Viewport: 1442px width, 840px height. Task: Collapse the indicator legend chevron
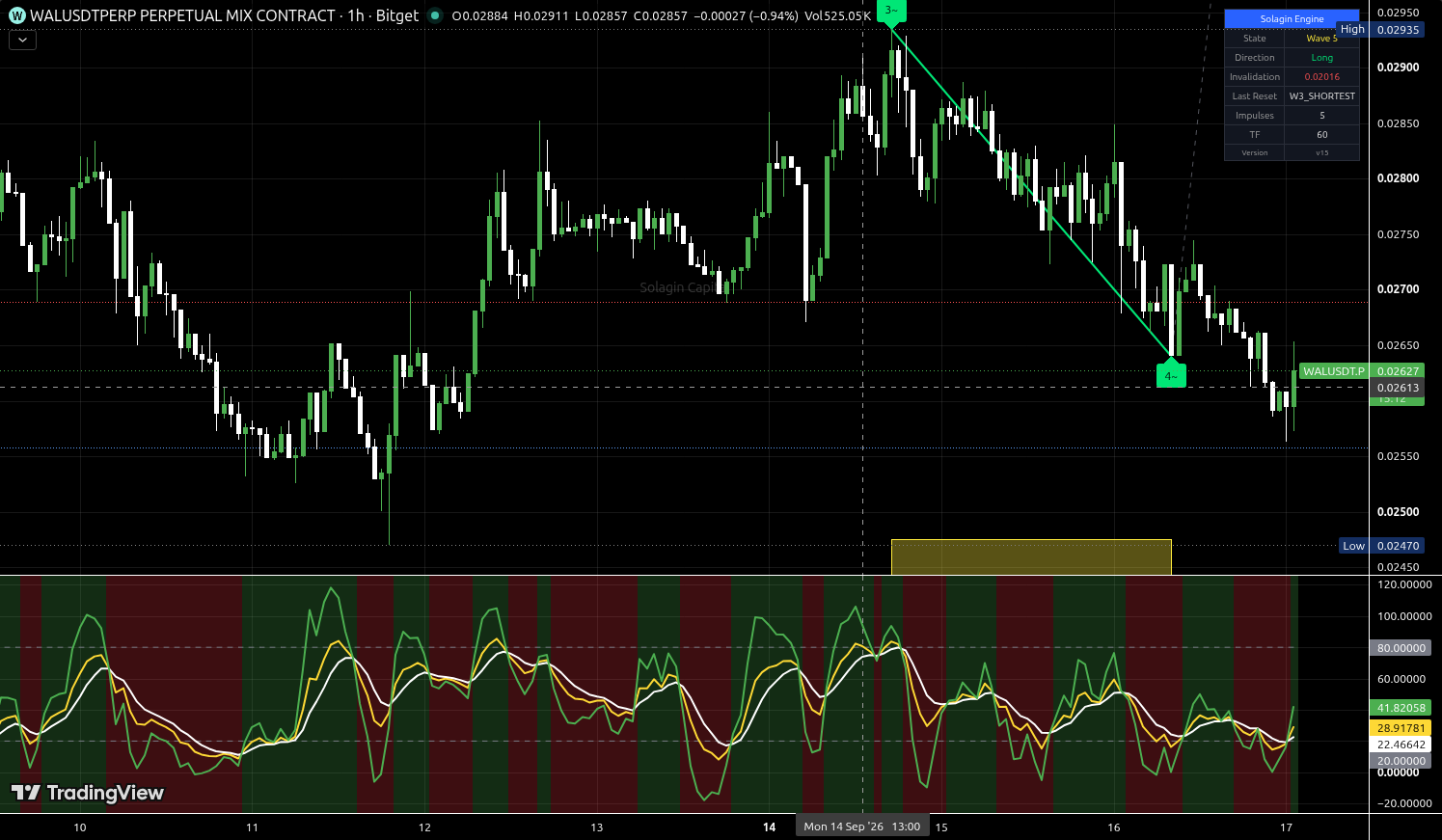click(x=22, y=41)
